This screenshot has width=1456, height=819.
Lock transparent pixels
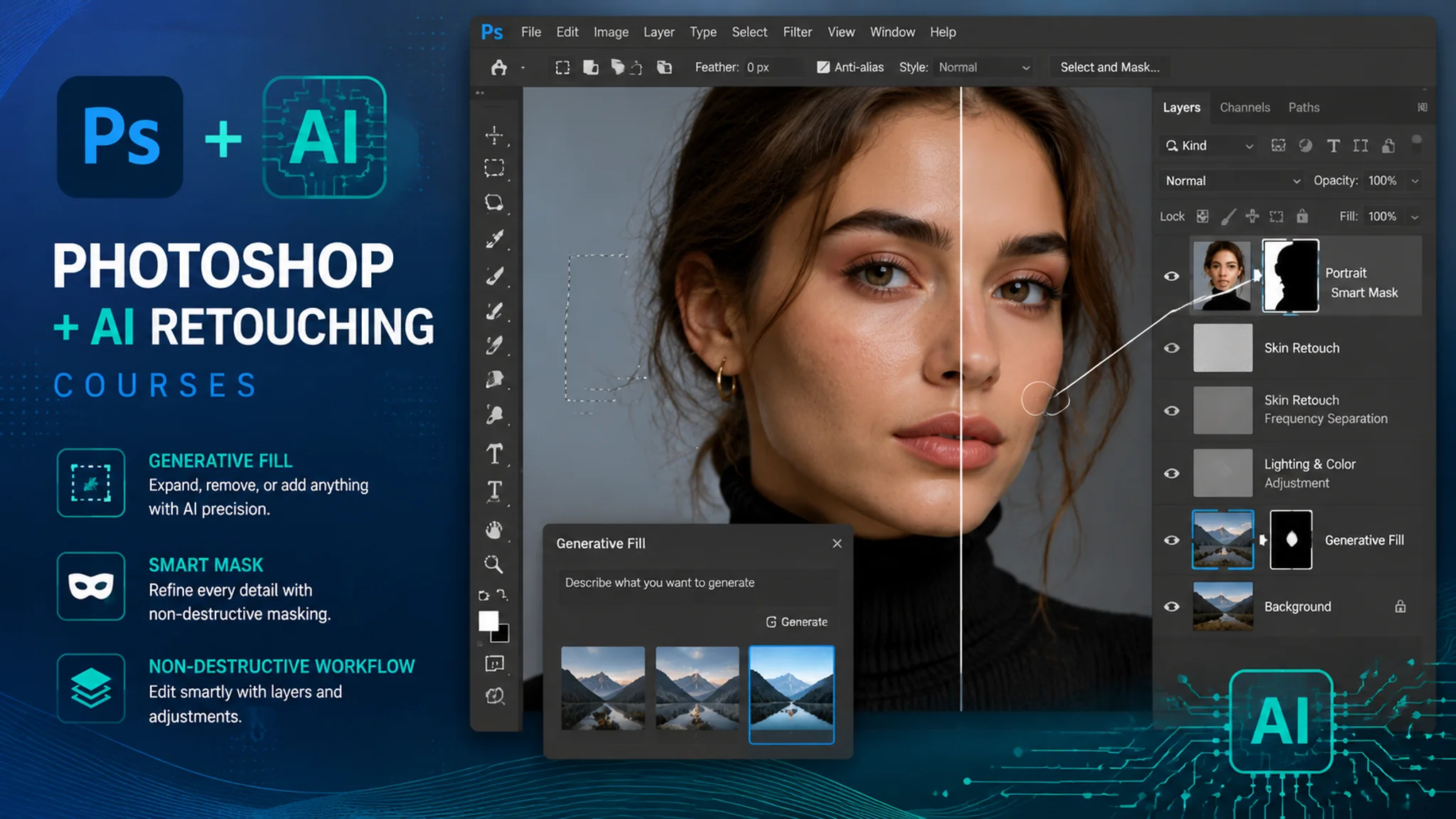coord(1202,216)
